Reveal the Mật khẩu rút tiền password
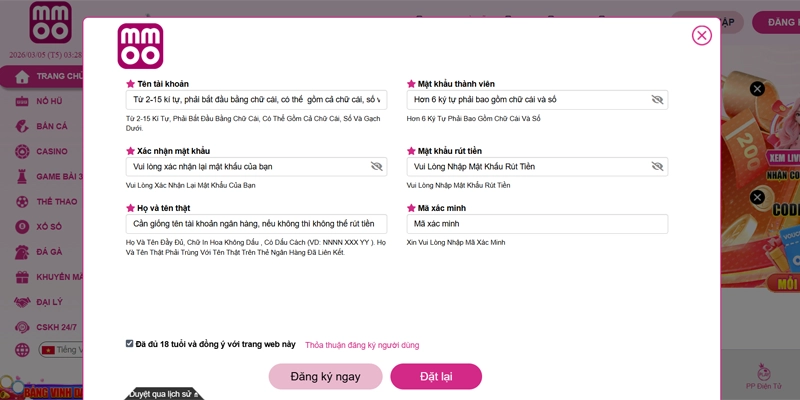 657,166
